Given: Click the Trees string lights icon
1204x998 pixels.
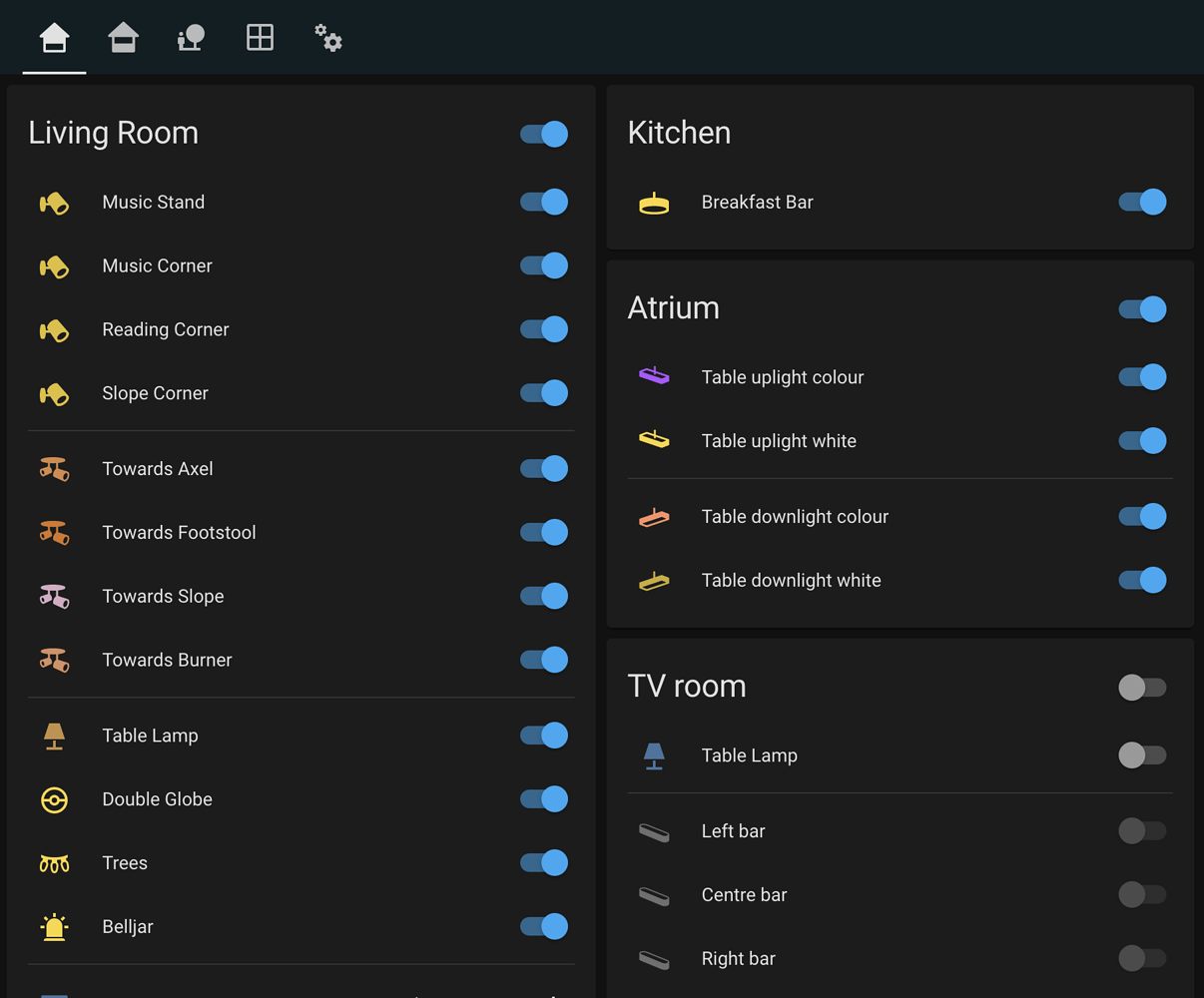Looking at the screenshot, I should [x=54, y=862].
